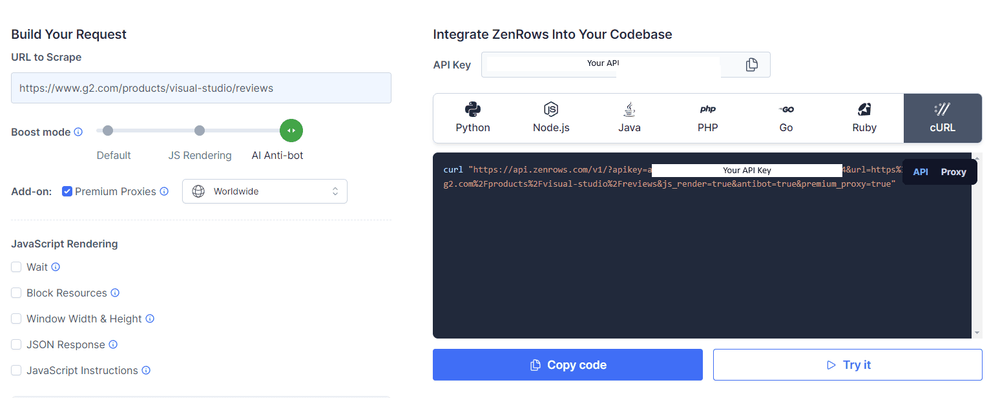This screenshot has width=1000, height=398.
Task: Select the Go language tab
Action: pos(786,118)
